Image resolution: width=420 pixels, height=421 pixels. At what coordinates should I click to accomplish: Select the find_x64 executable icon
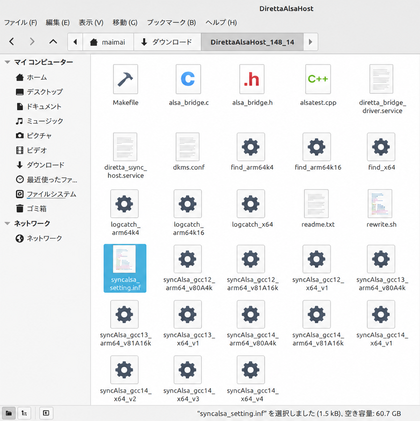point(381,147)
